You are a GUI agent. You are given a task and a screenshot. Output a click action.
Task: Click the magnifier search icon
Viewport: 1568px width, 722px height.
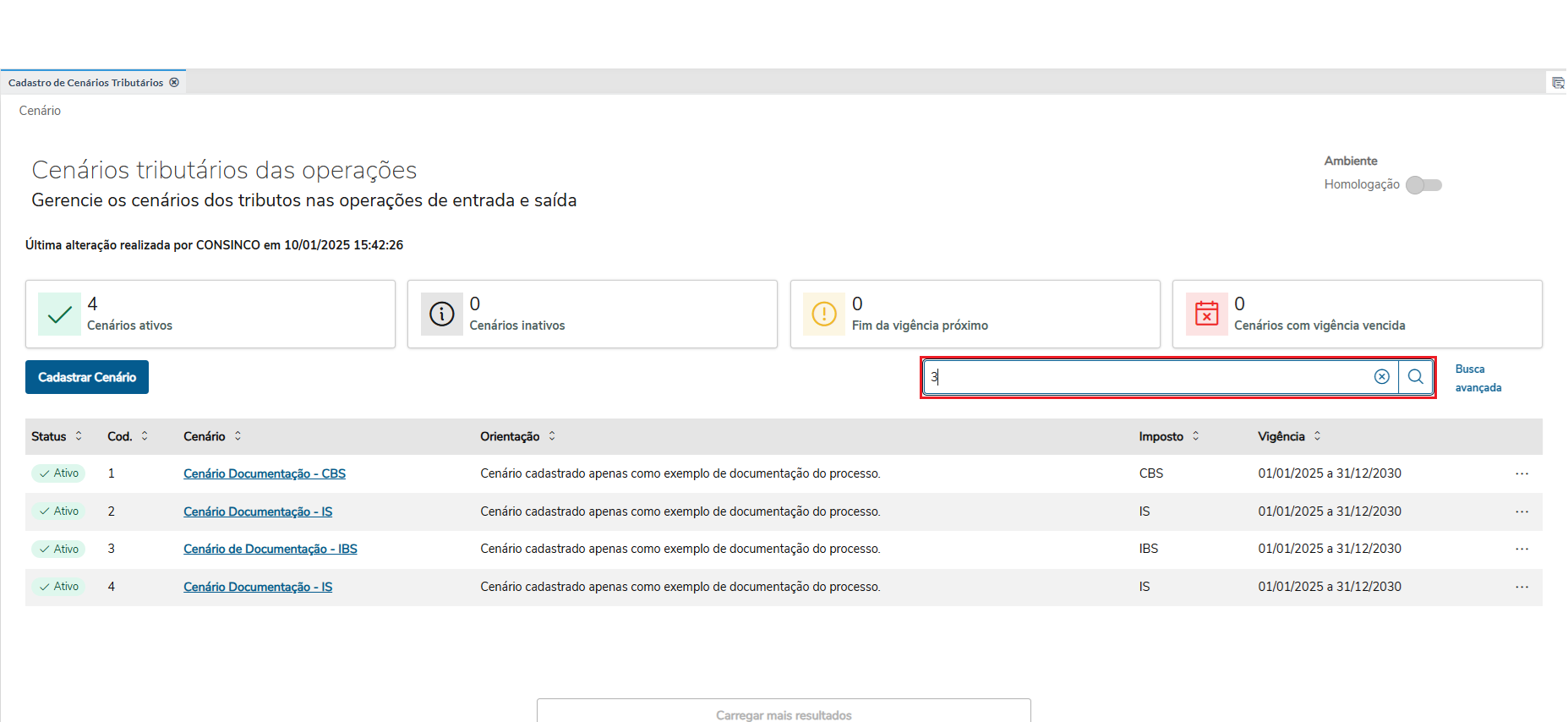click(1416, 377)
